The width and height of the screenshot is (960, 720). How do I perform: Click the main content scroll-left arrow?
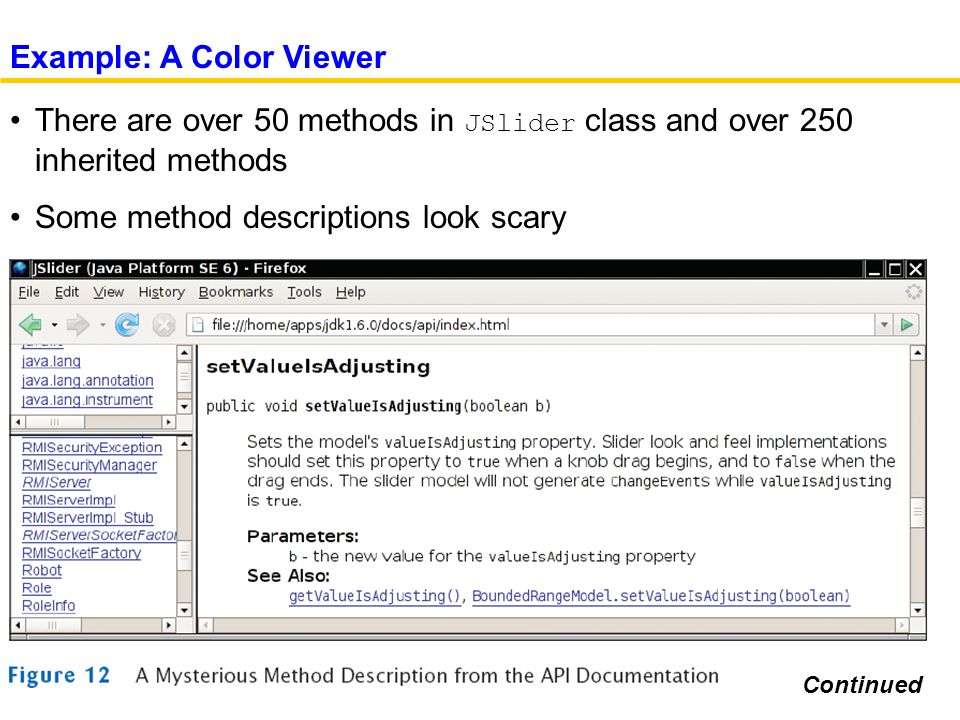(x=206, y=625)
